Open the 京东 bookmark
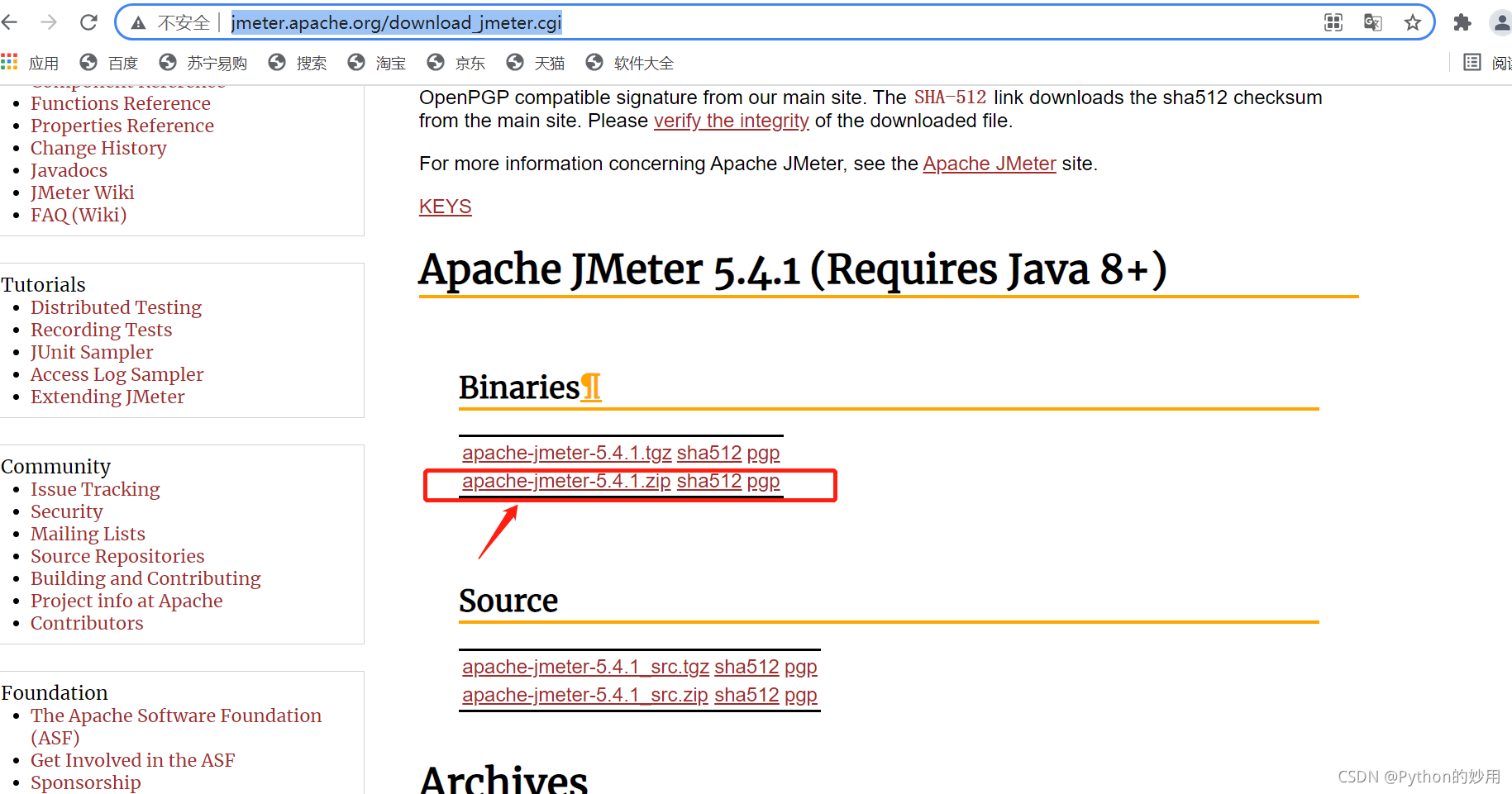This screenshot has height=794, width=1512. tap(456, 63)
